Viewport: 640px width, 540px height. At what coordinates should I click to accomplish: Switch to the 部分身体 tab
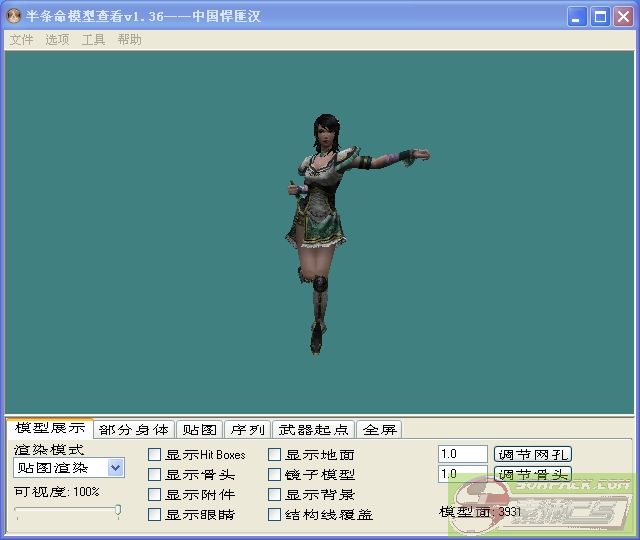point(134,430)
